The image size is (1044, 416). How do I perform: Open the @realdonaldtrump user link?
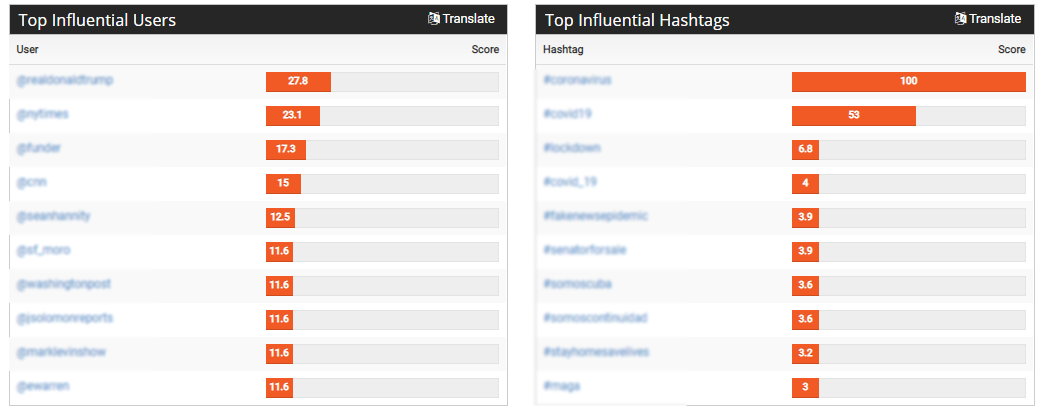click(65, 80)
